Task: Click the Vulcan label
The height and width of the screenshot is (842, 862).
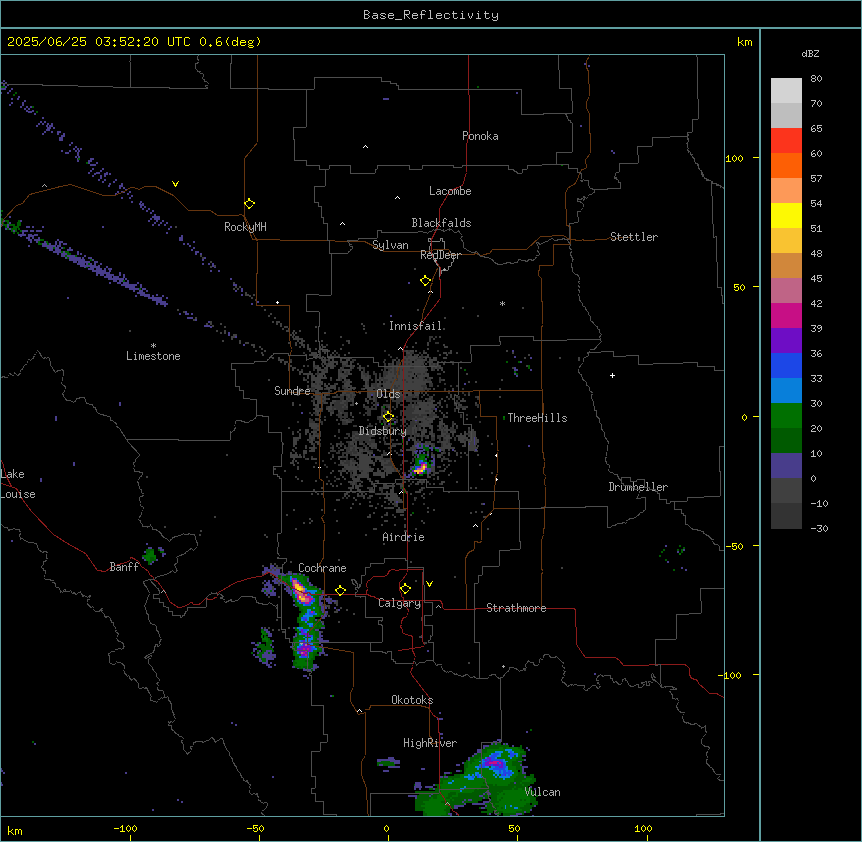Action: coord(543,792)
